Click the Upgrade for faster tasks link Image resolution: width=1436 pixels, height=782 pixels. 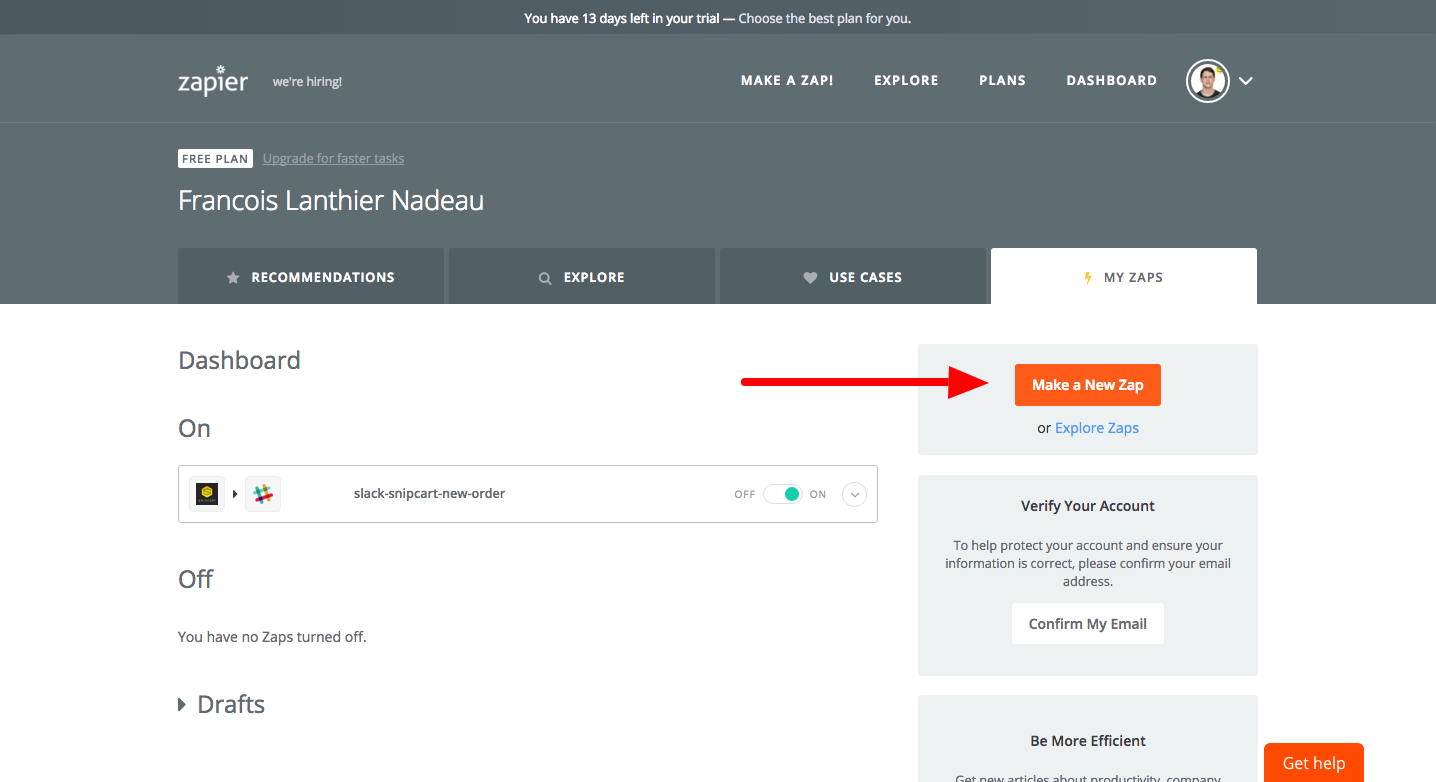coord(333,158)
